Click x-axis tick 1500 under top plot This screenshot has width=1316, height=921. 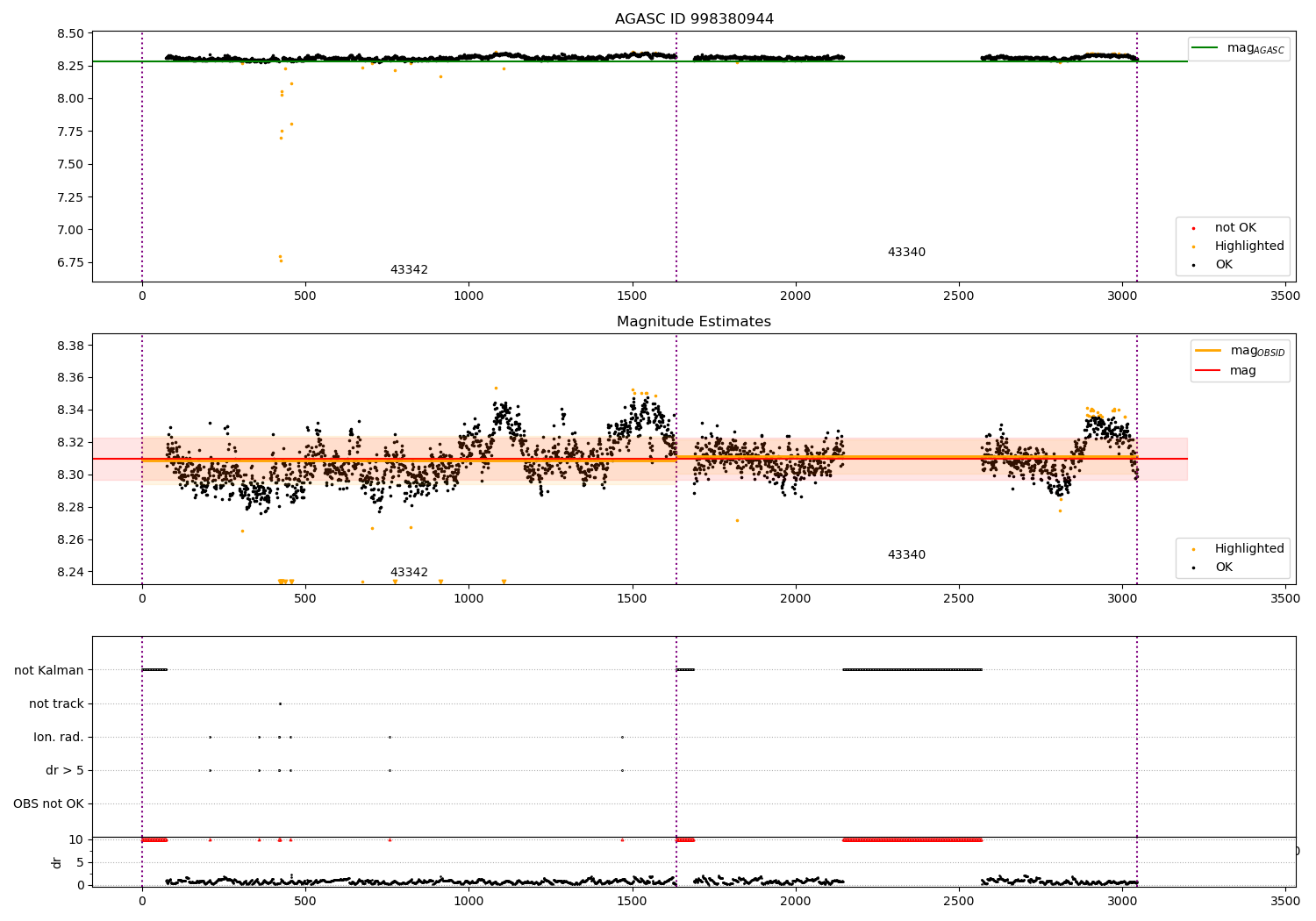pyautogui.click(x=632, y=296)
